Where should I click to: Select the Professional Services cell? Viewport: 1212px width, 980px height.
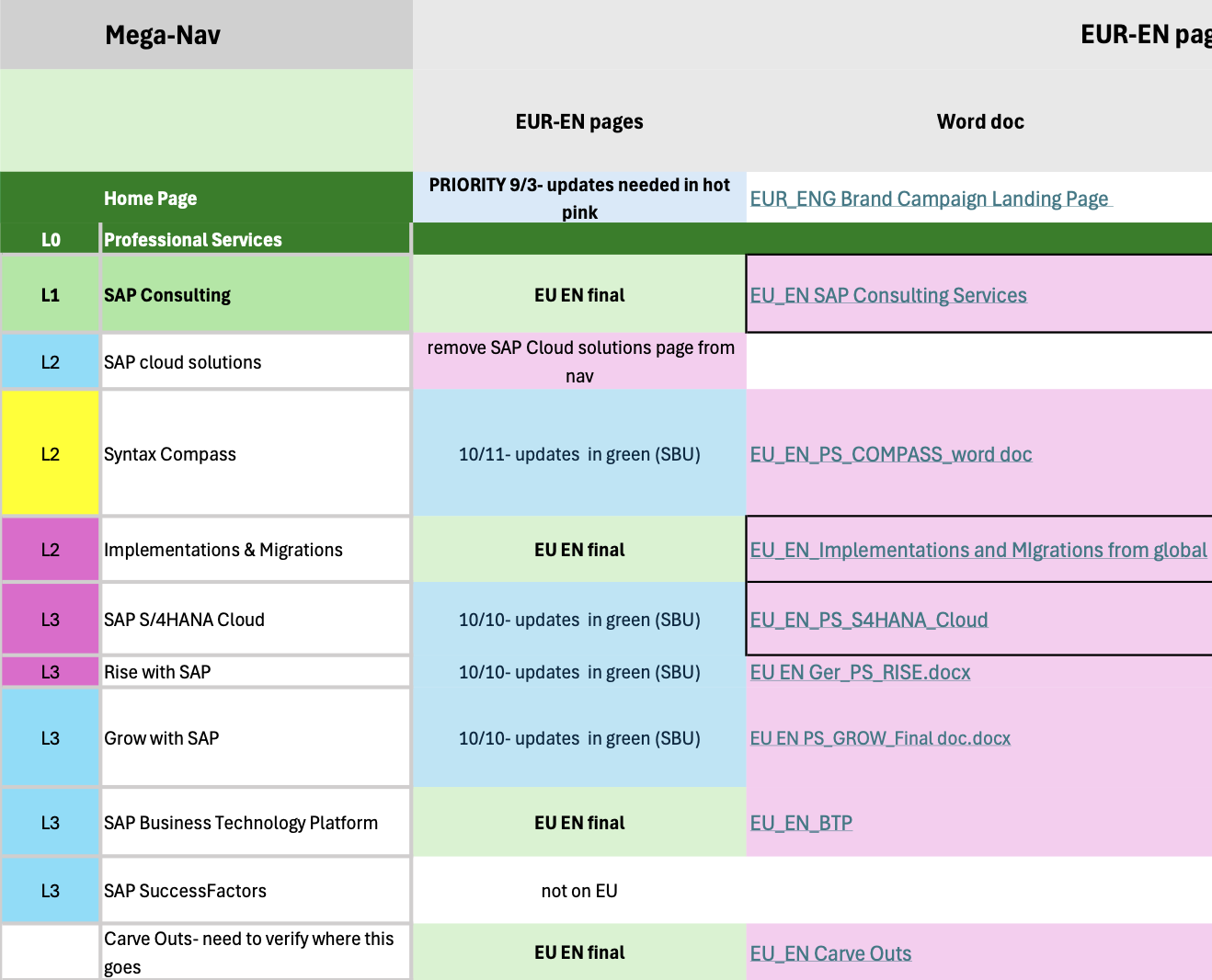[256, 239]
